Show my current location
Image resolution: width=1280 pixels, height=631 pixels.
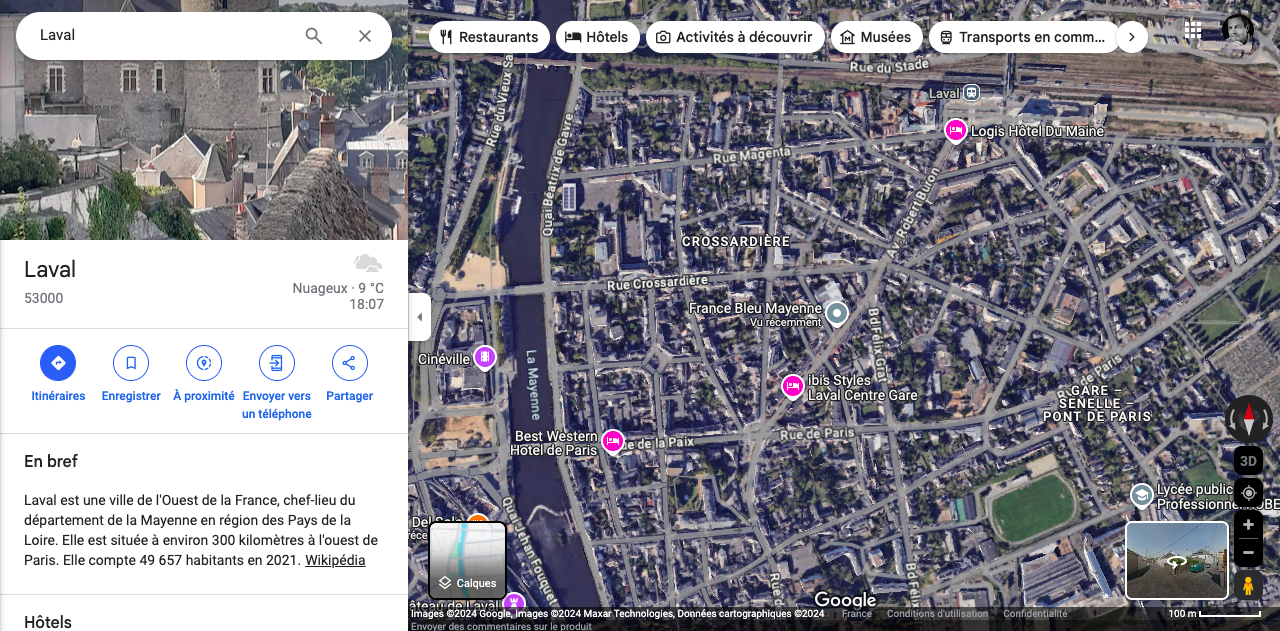(x=1248, y=493)
